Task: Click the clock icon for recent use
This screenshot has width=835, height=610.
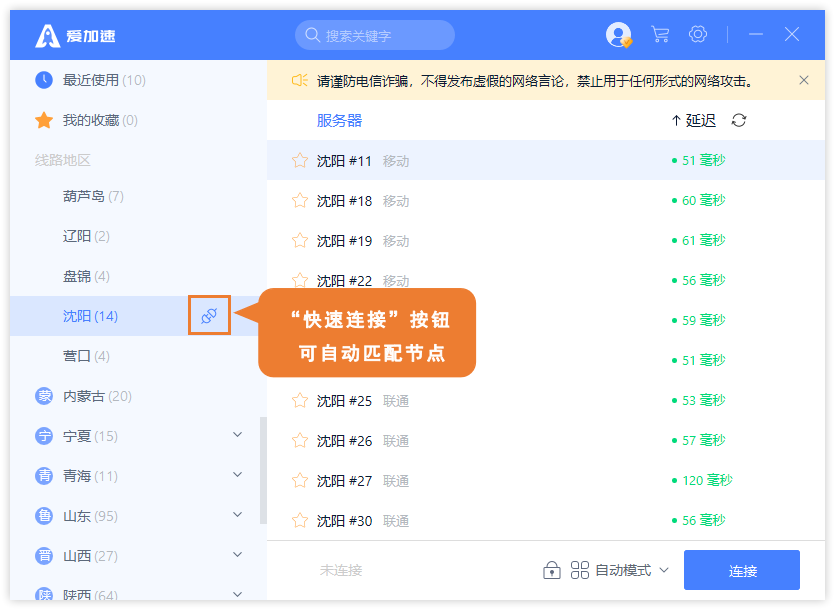Action: click(x=44, y=80)
